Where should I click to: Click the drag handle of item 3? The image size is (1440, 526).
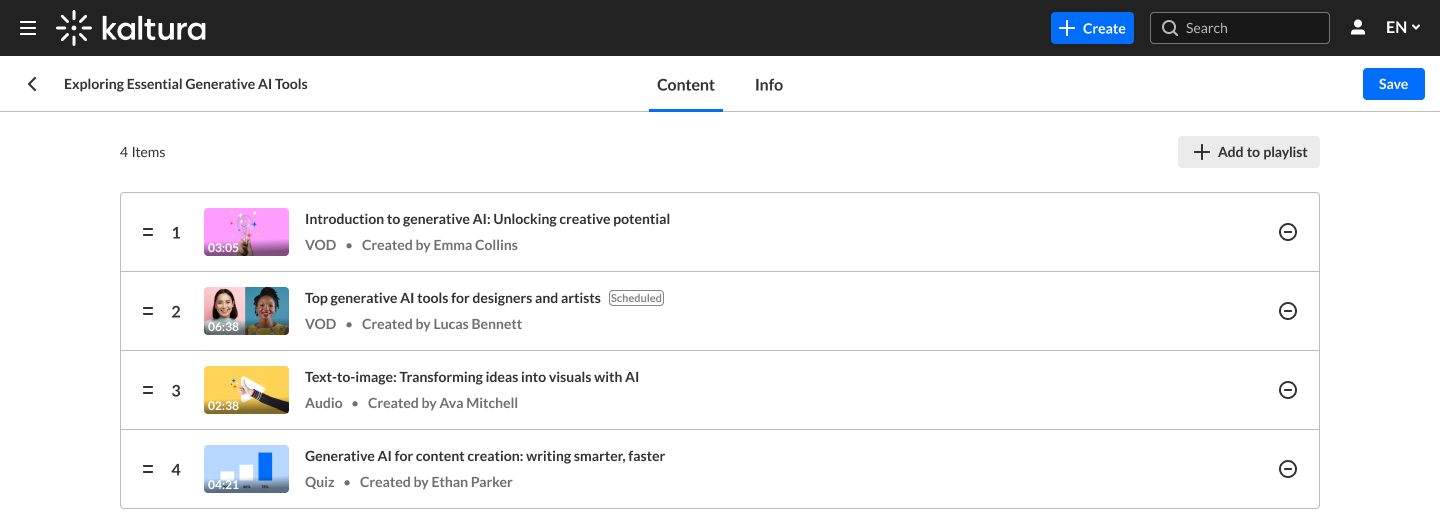[x=147, y=390]
